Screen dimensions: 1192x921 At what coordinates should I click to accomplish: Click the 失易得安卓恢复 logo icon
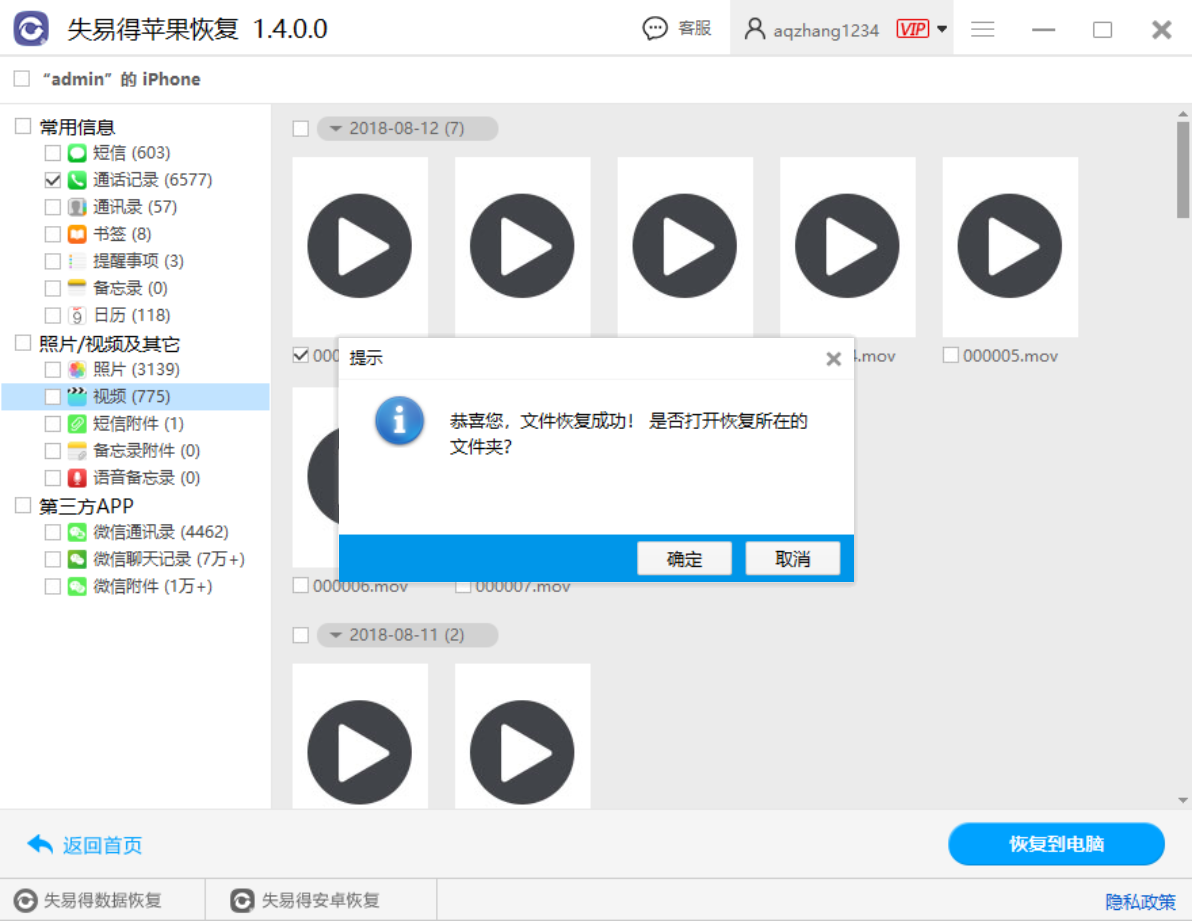(242, 900)
